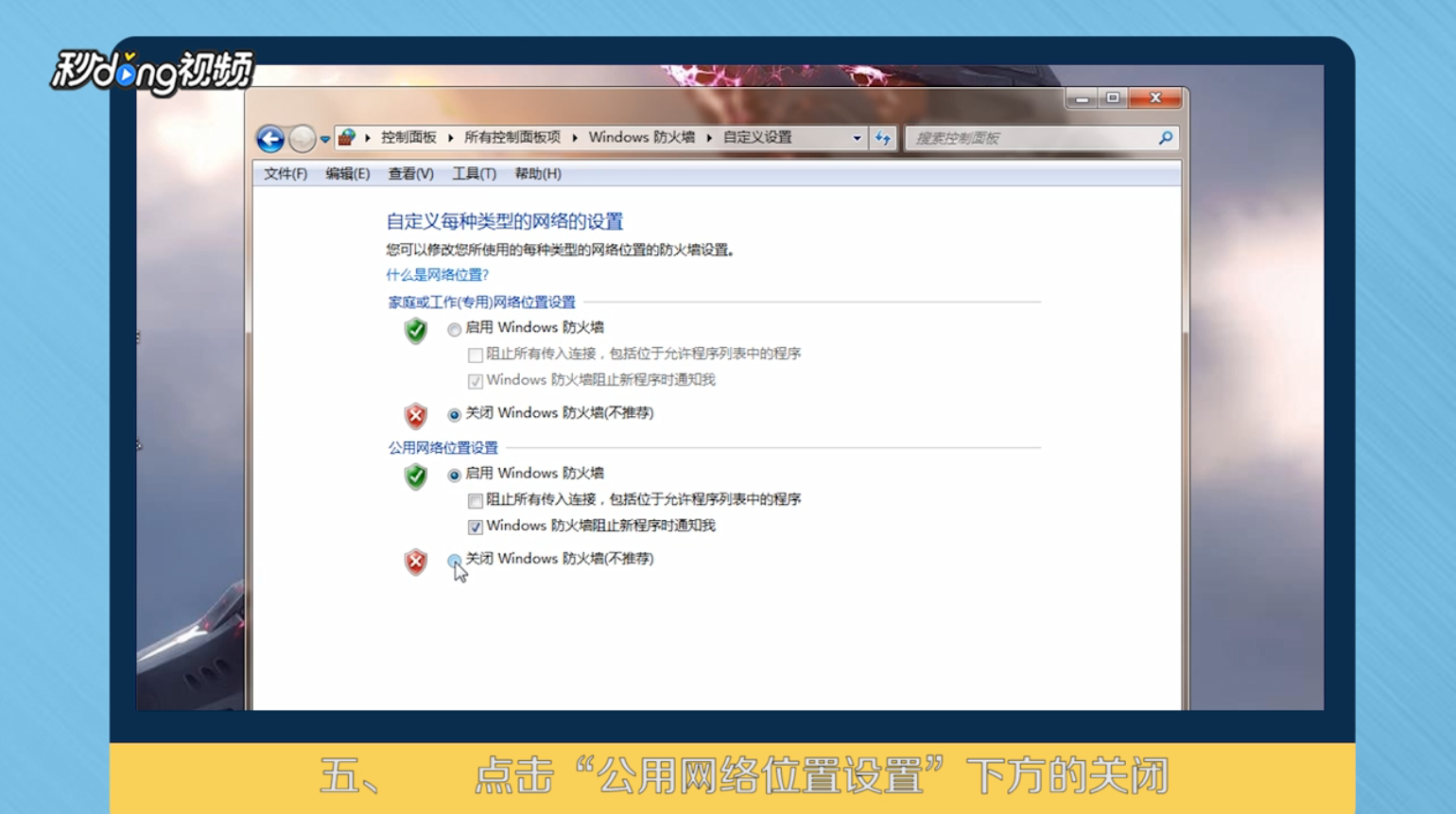Select 启用 Windows 防火墙 radio in home network section
The height and width of the screenshot is (814, 1456).
[x=454, y=329]
